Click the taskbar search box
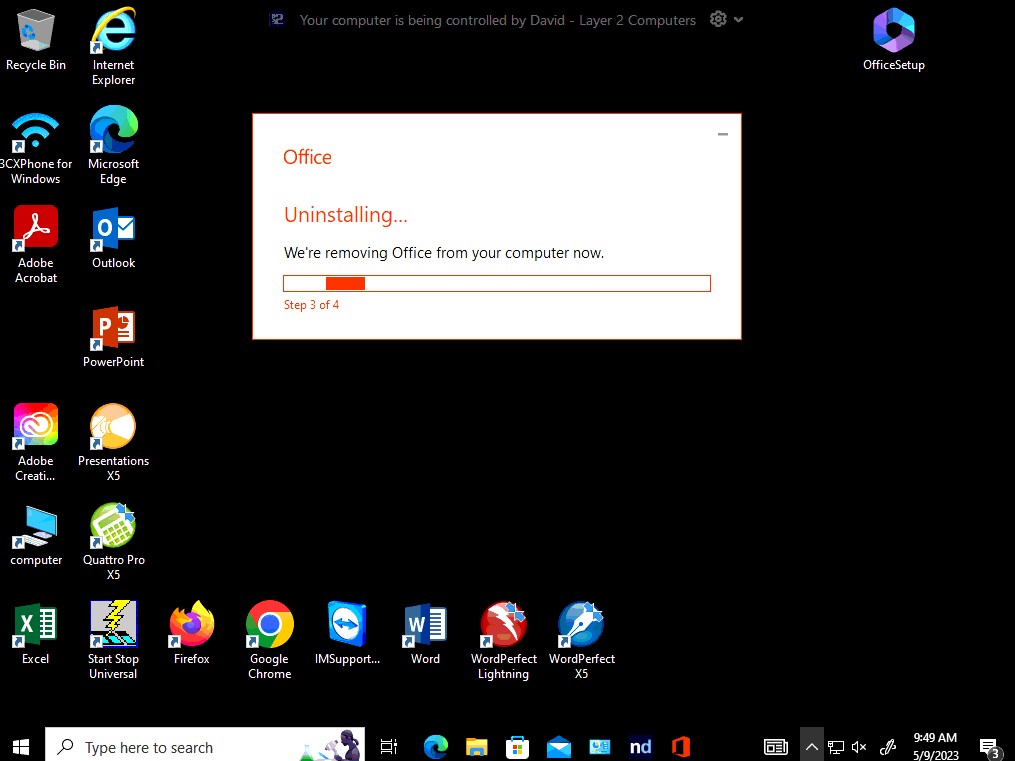 click(205, 746)
